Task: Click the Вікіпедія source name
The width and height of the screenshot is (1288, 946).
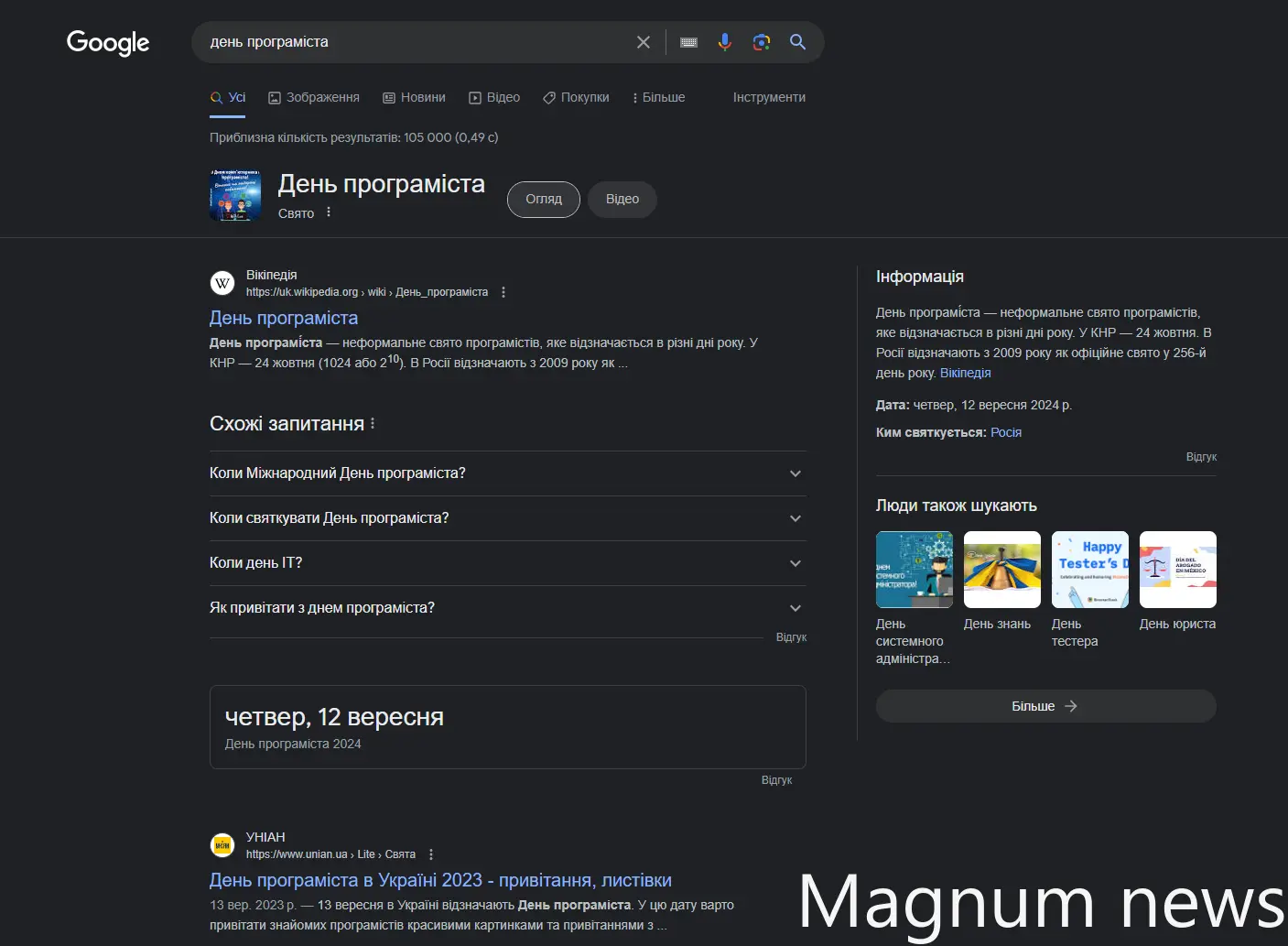Action: [x=271, y=275]
